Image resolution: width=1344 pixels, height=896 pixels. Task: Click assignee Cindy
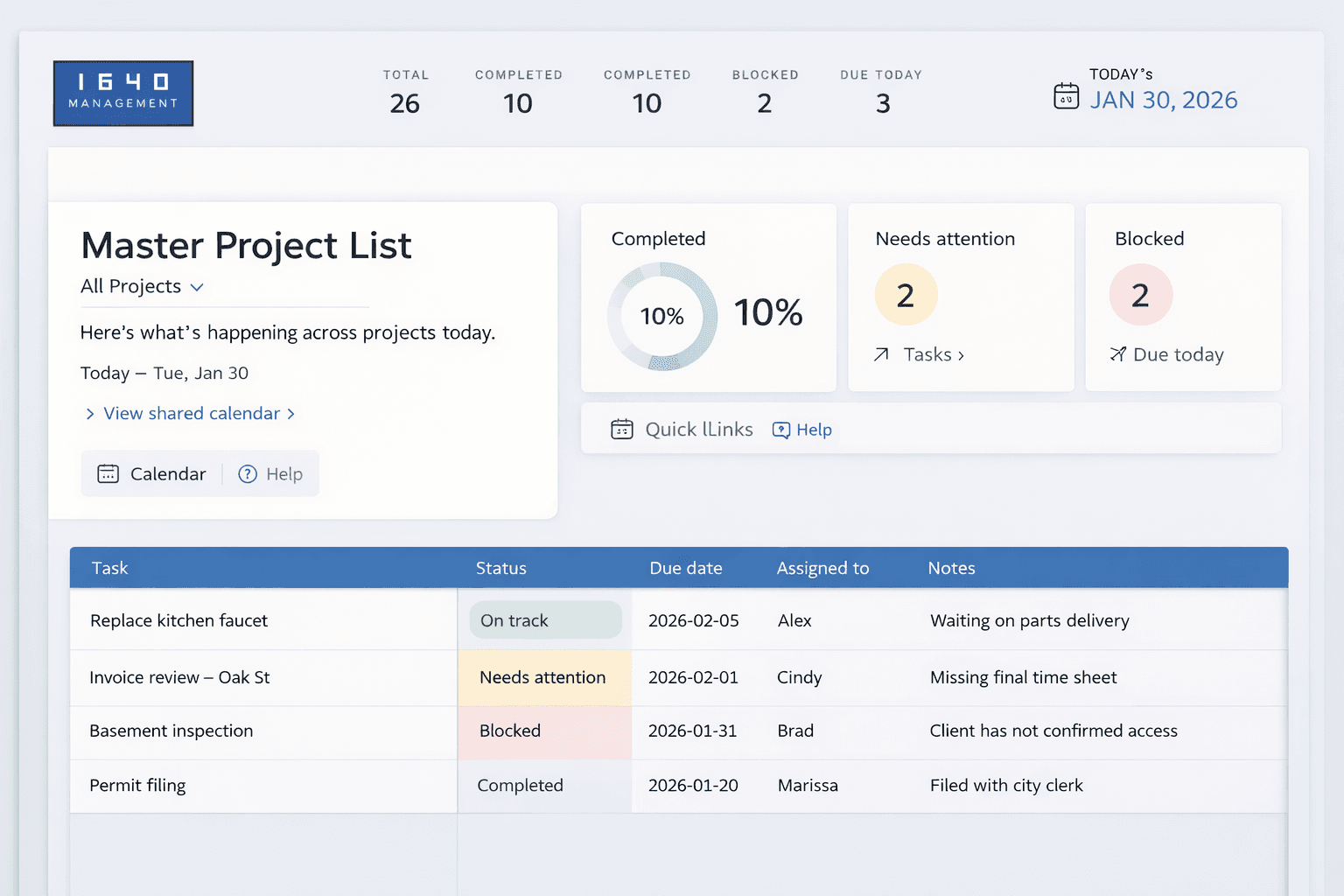click(x=799, y=677)
